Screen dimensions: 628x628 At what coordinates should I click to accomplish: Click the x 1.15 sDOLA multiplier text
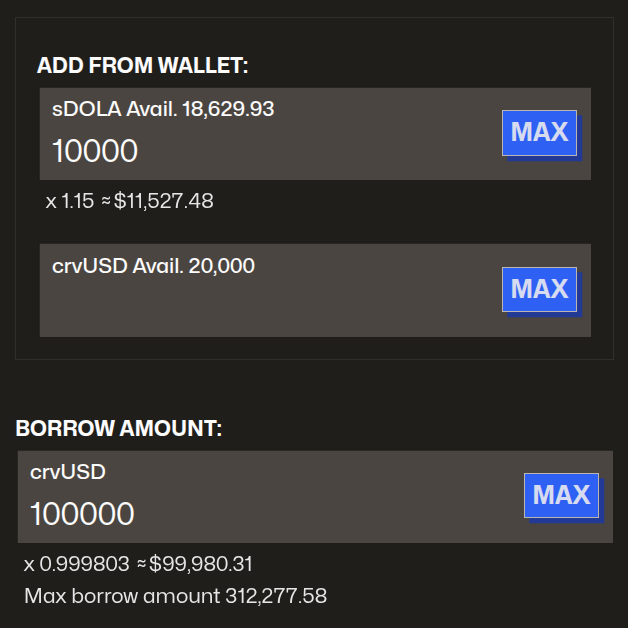click(x=68, y=201)
